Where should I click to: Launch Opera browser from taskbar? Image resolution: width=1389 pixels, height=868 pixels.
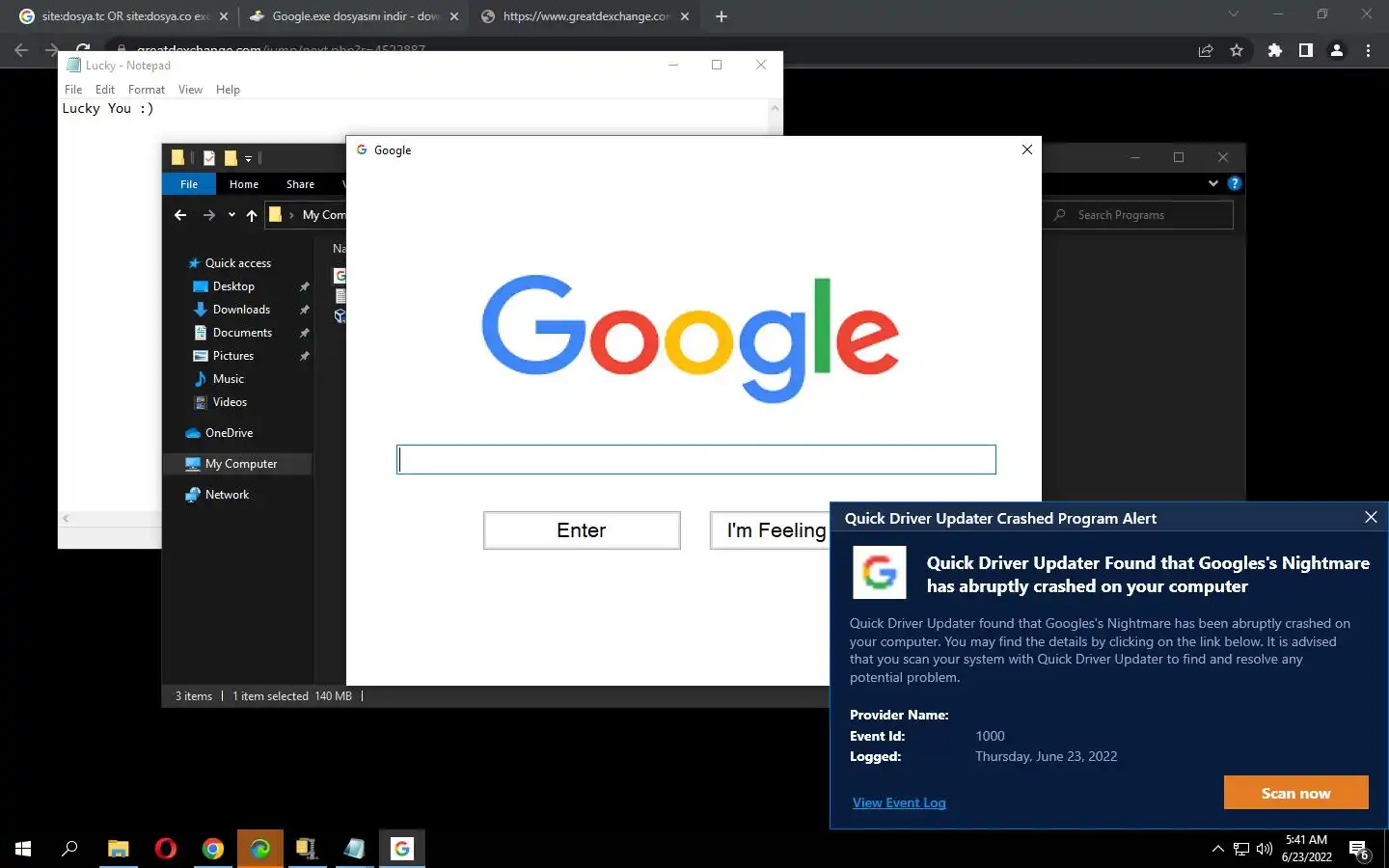tap(165, 849)
